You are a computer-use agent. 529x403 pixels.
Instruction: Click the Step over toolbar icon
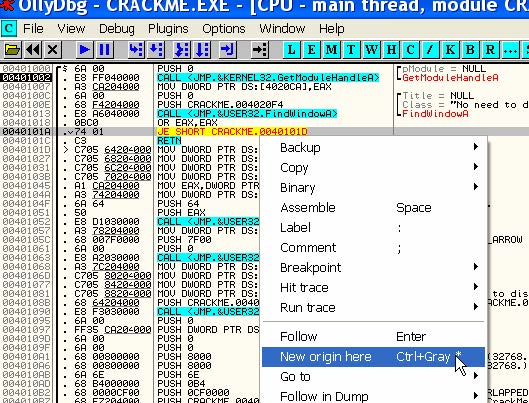click(156, 50)
